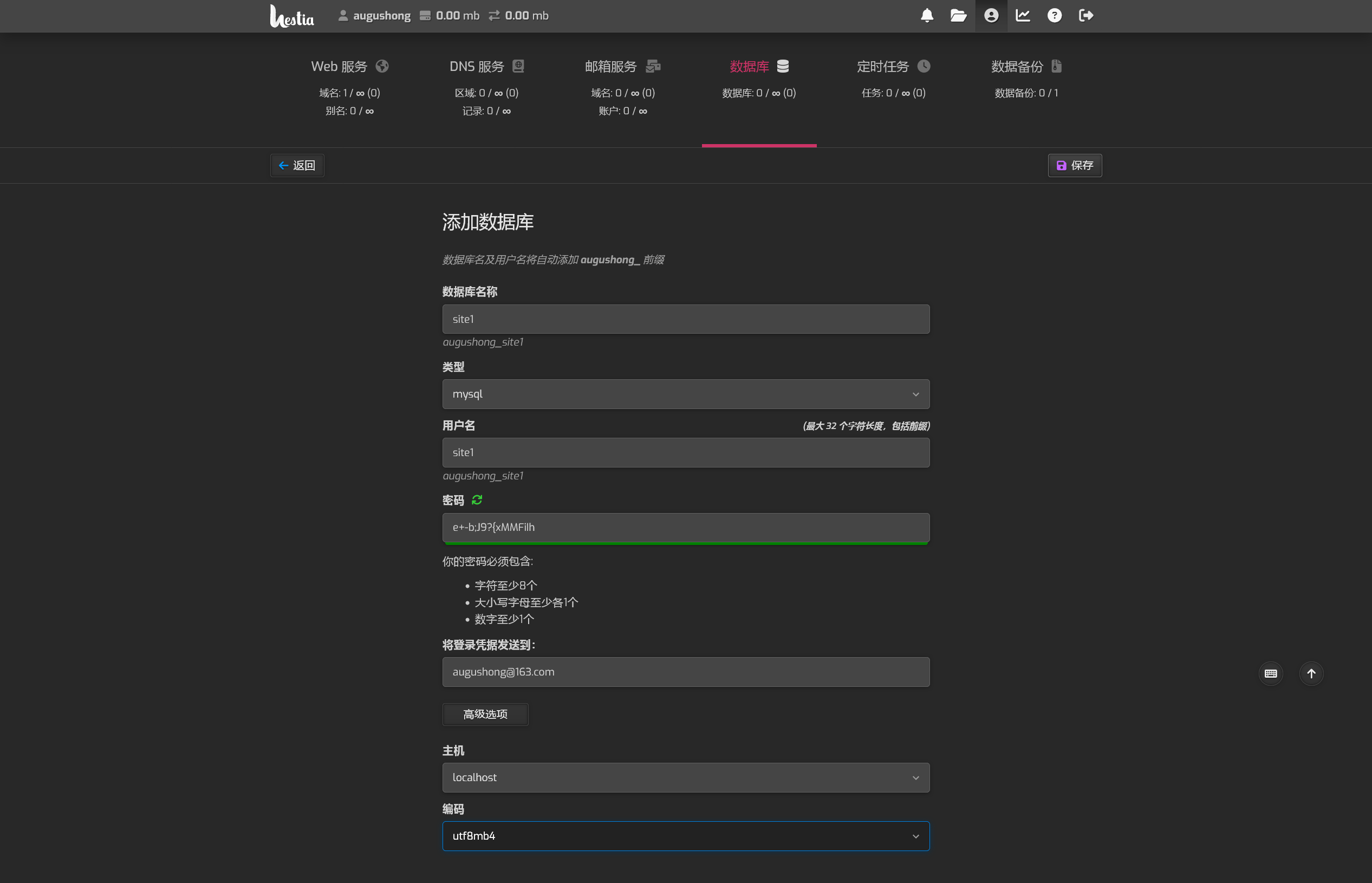1372x883 pixels.
Task: Open the notifications bell icon
Action: coord(927,16)
